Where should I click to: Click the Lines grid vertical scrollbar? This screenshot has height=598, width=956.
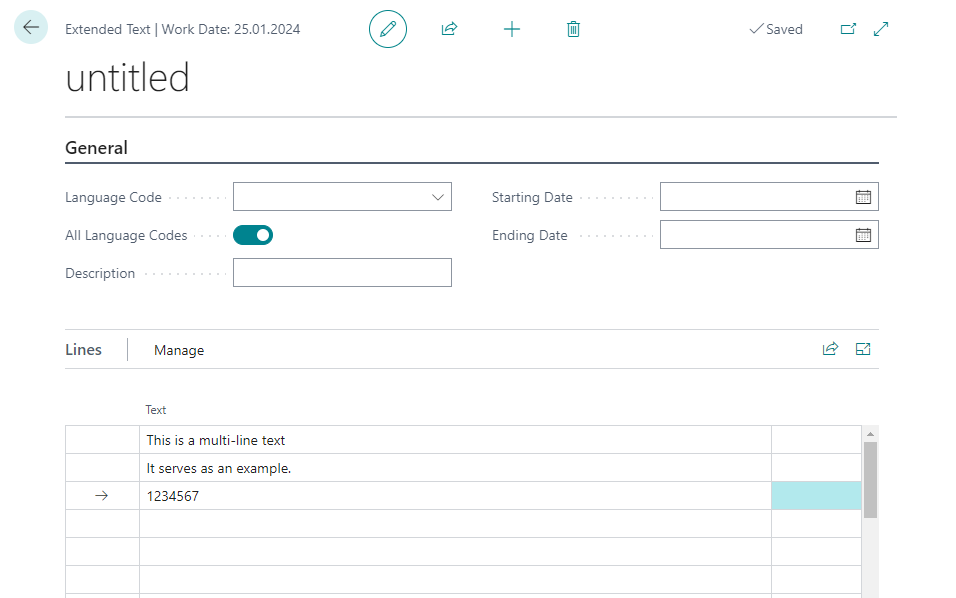870,480
